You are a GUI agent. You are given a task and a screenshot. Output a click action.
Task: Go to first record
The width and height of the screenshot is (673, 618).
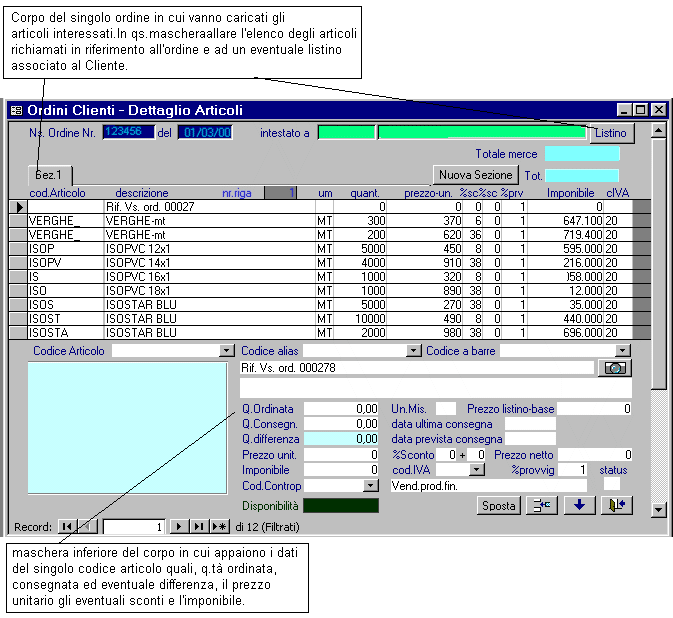pos(67,526)
